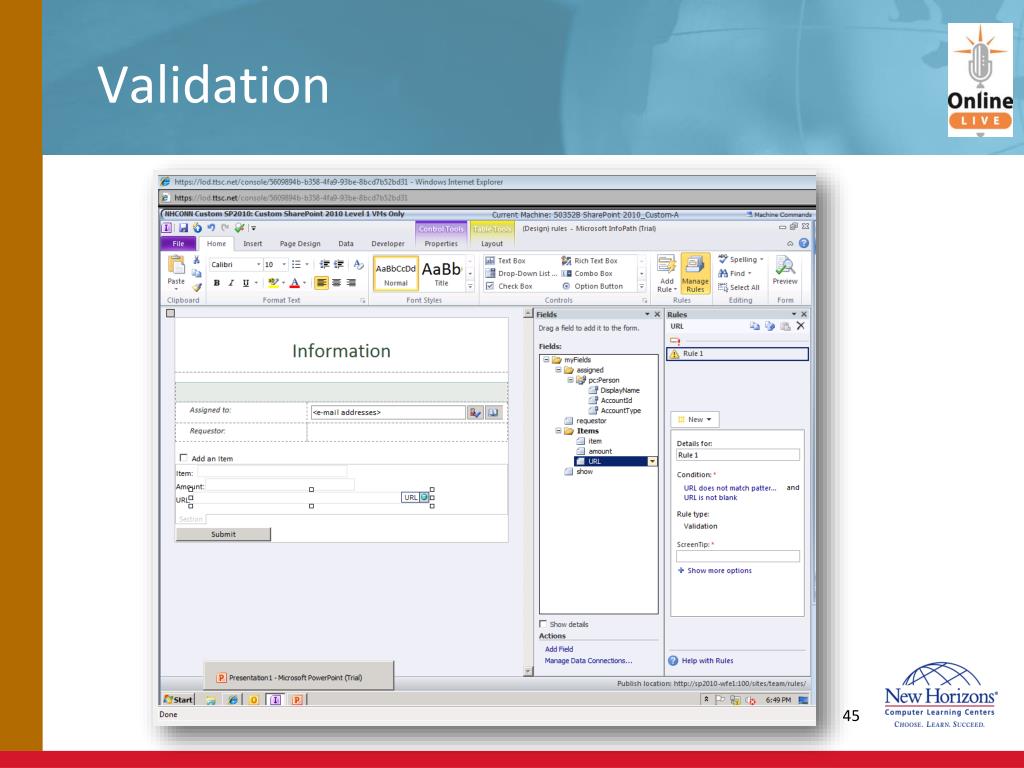Select Rule 1 in the rules list
The width and height of the screenshot is (1024, 768).
pos(737,353)
